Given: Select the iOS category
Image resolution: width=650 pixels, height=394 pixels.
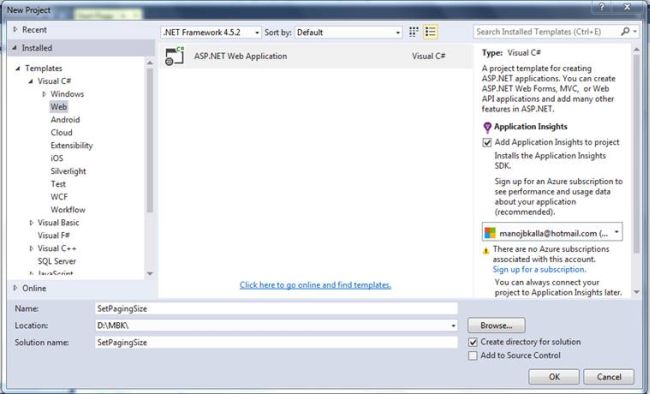Looking at the screenshot, I should coord(57,158).
